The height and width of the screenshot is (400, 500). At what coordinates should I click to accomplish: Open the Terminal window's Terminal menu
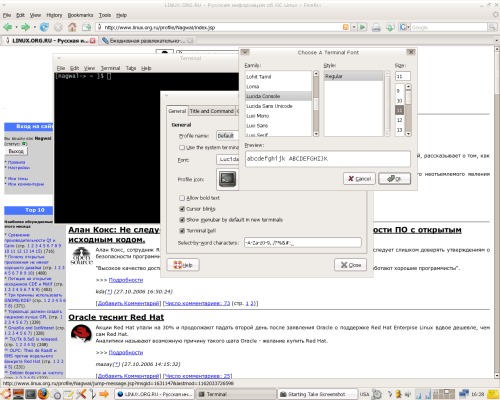click(x=110, y=68)
